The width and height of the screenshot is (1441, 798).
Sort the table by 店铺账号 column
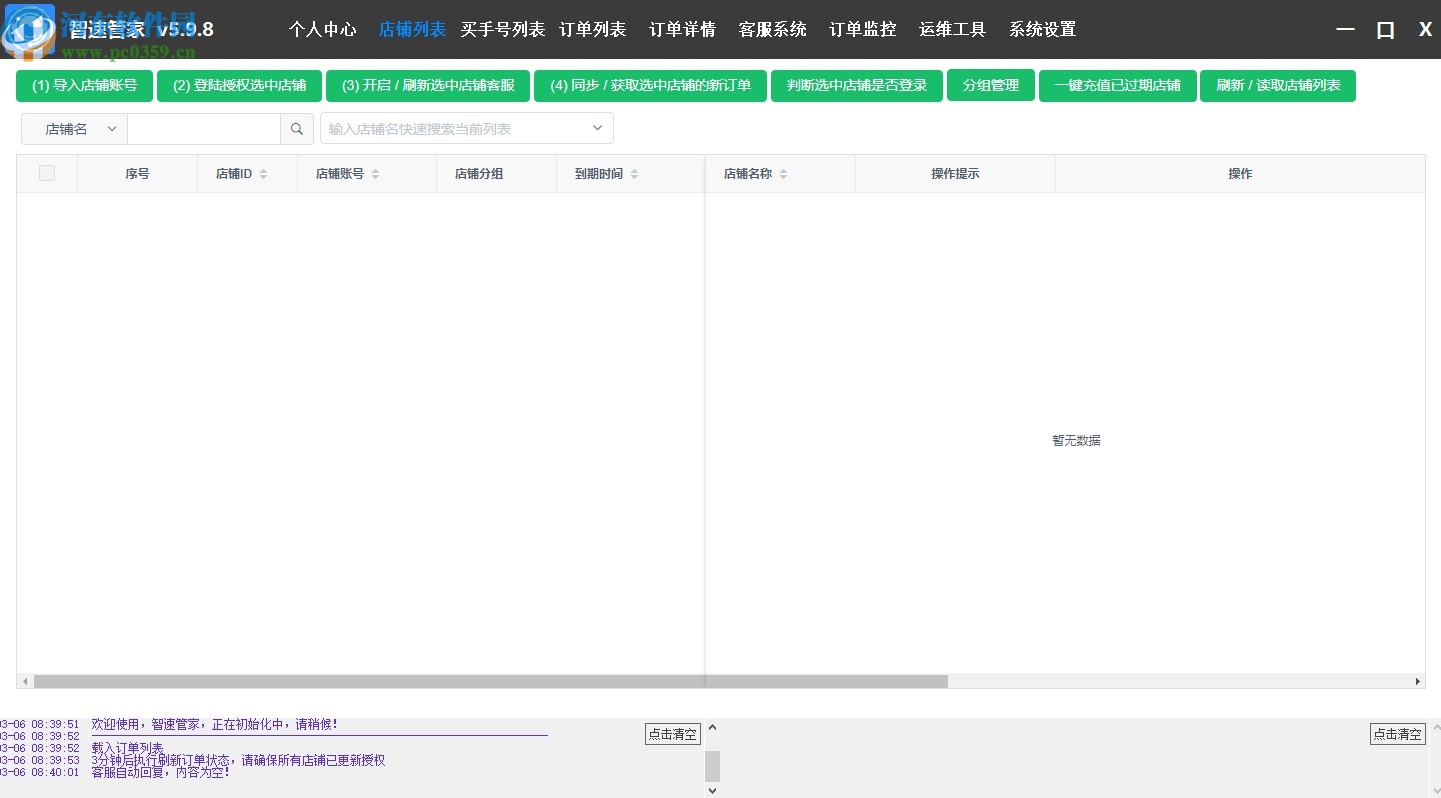click(x=376, y=173)
